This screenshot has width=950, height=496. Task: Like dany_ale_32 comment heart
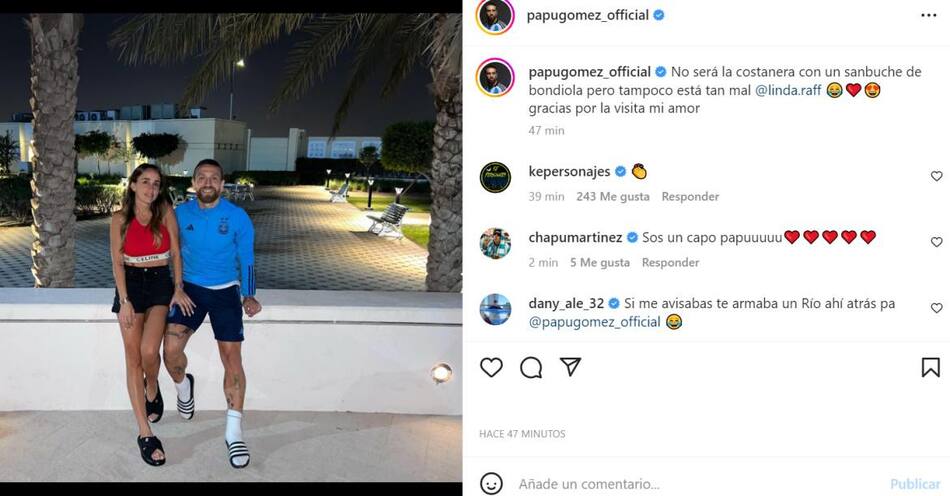(937, 308)
